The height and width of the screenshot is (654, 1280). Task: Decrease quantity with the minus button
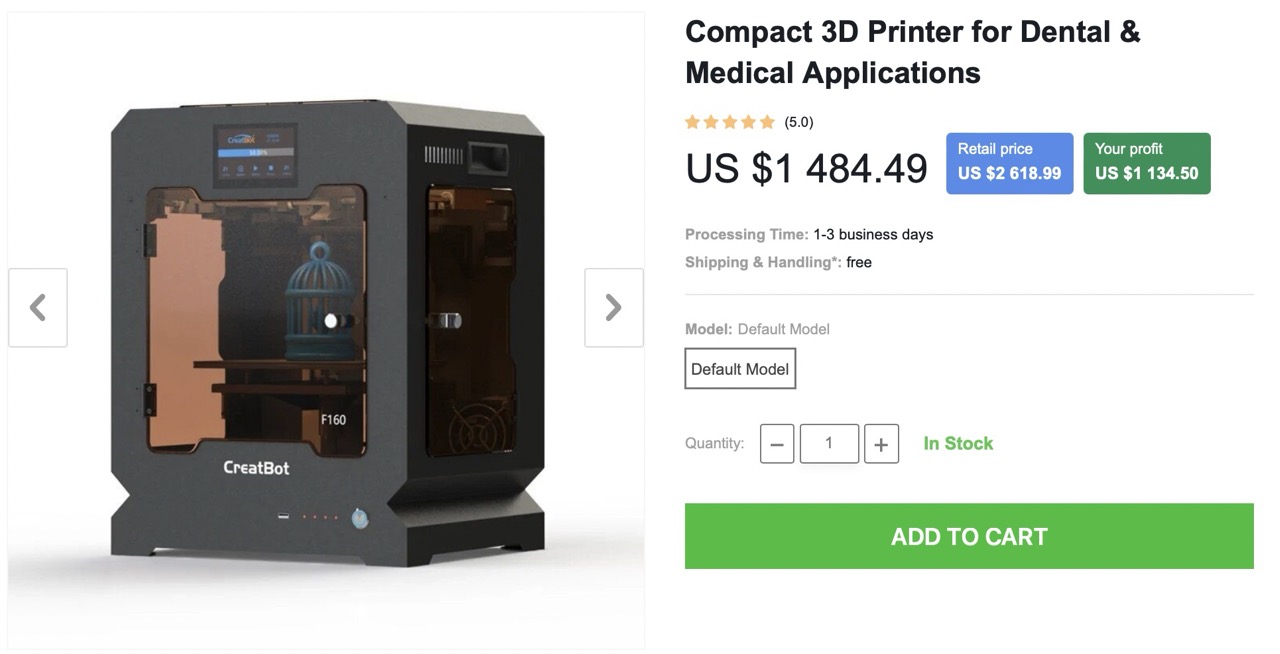point(777,444)
